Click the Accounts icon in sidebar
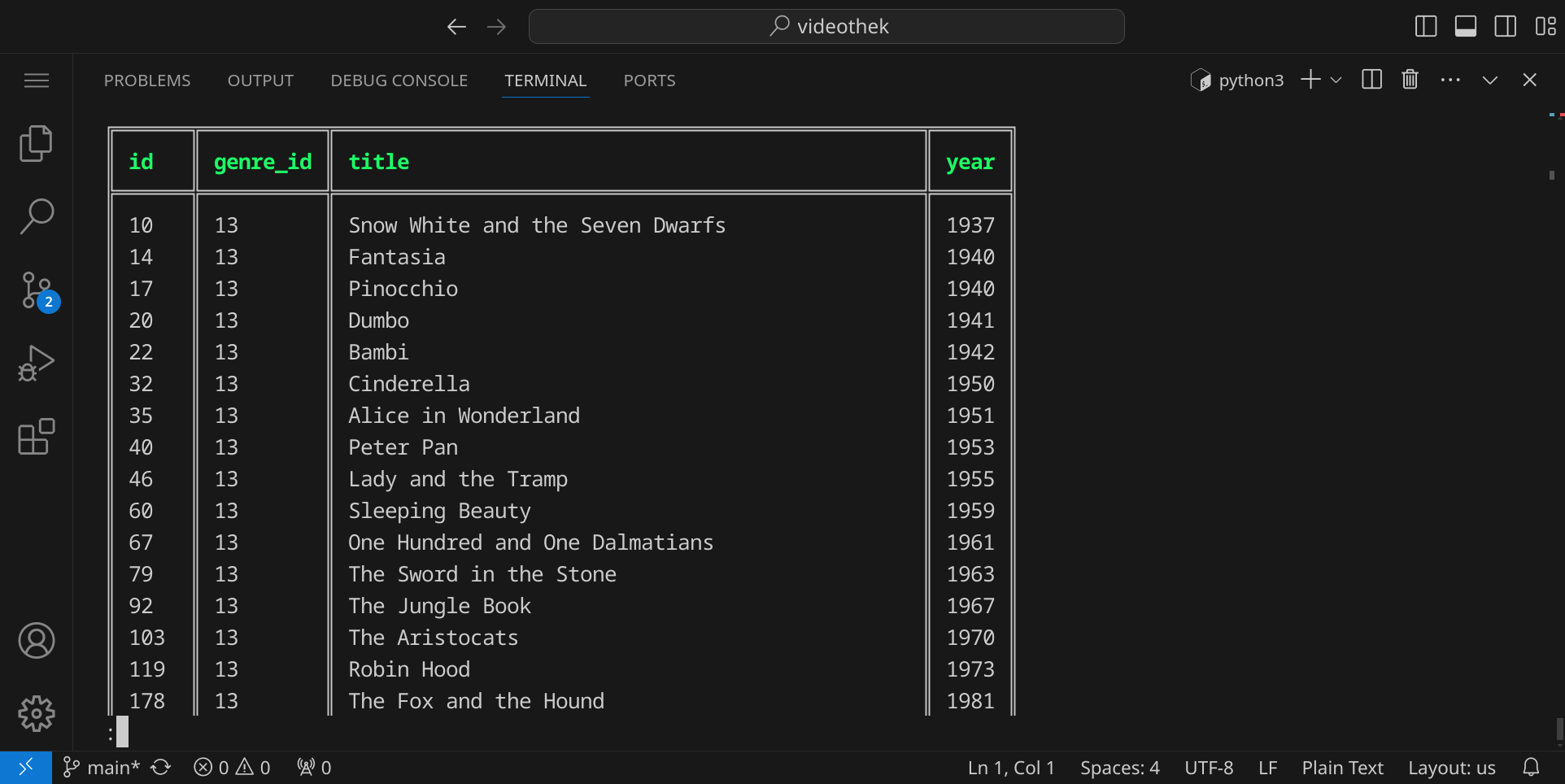Viewport: 1565px width, 784px height. click(36, 641)
